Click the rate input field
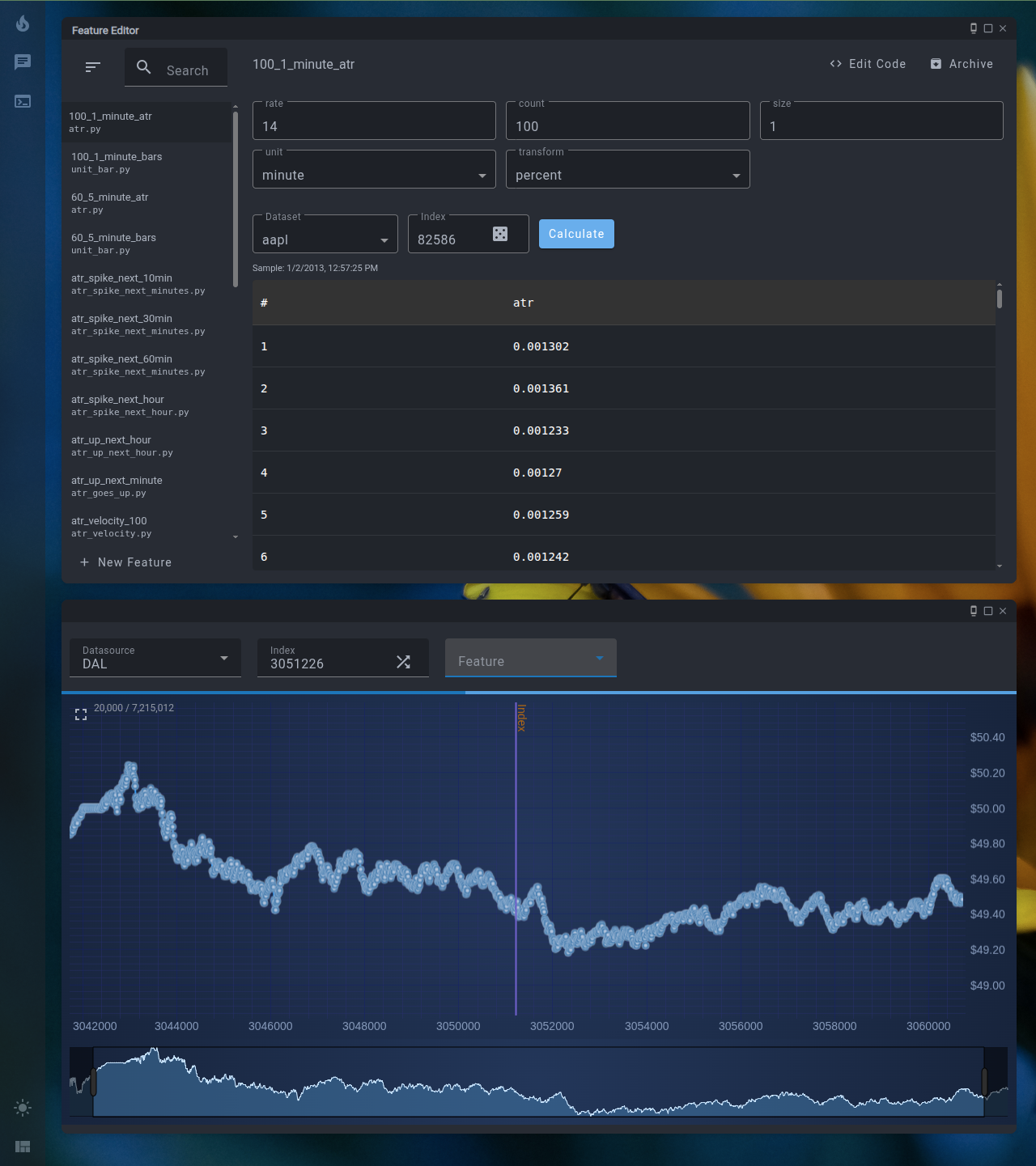Image resolution: width=1036 pixels, height=1166 pixels. pos(374,121)
